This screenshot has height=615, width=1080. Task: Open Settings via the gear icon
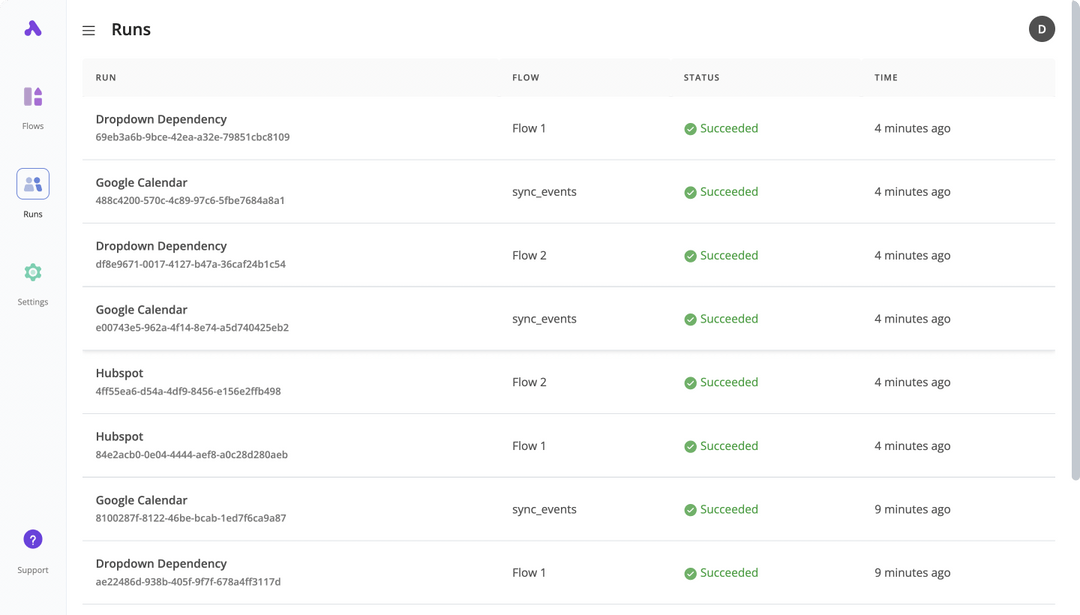tap(32, 271)
